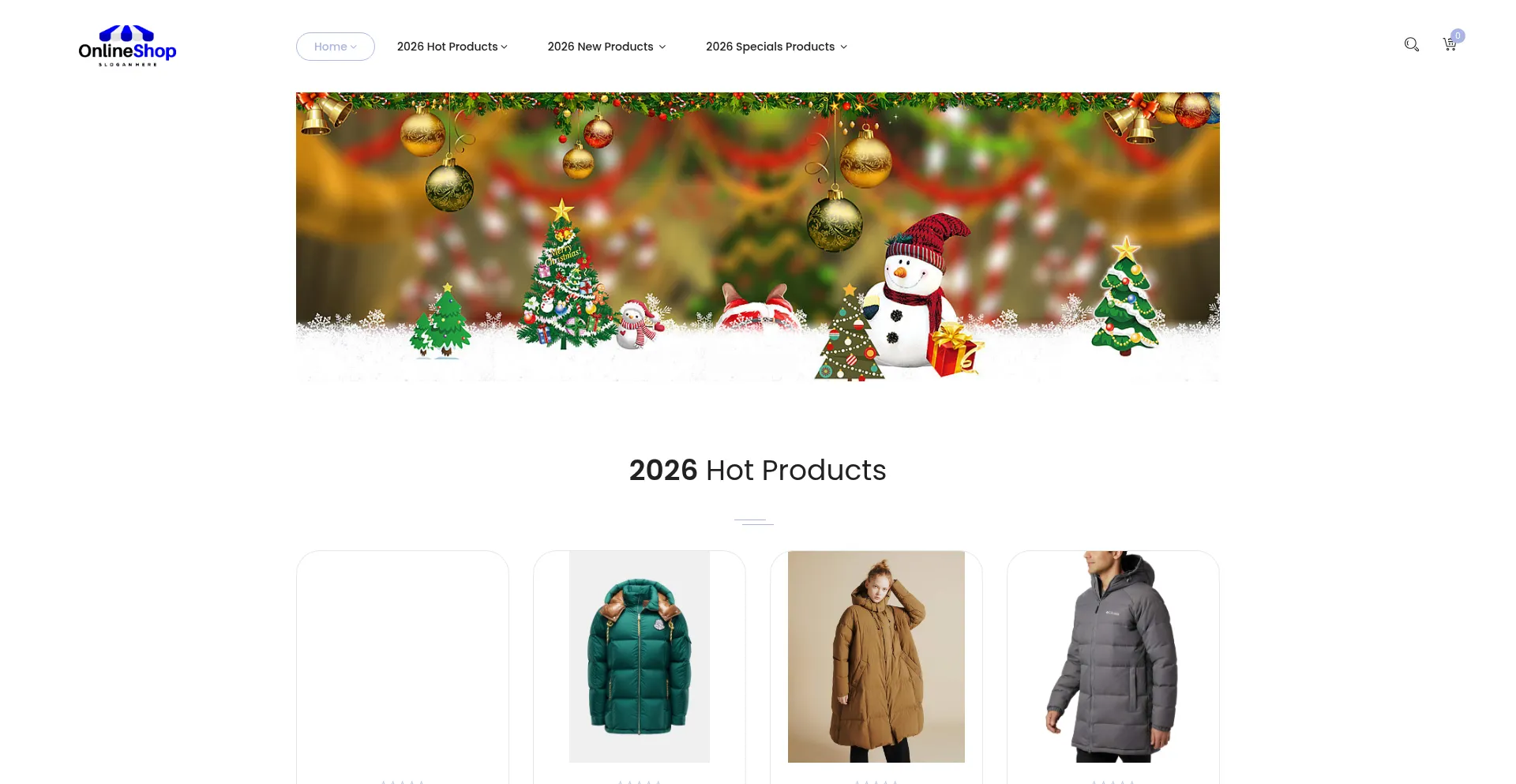Click the Christmas banner image
The width and height of the screenshot is (1516, 784).
[758, 237]
